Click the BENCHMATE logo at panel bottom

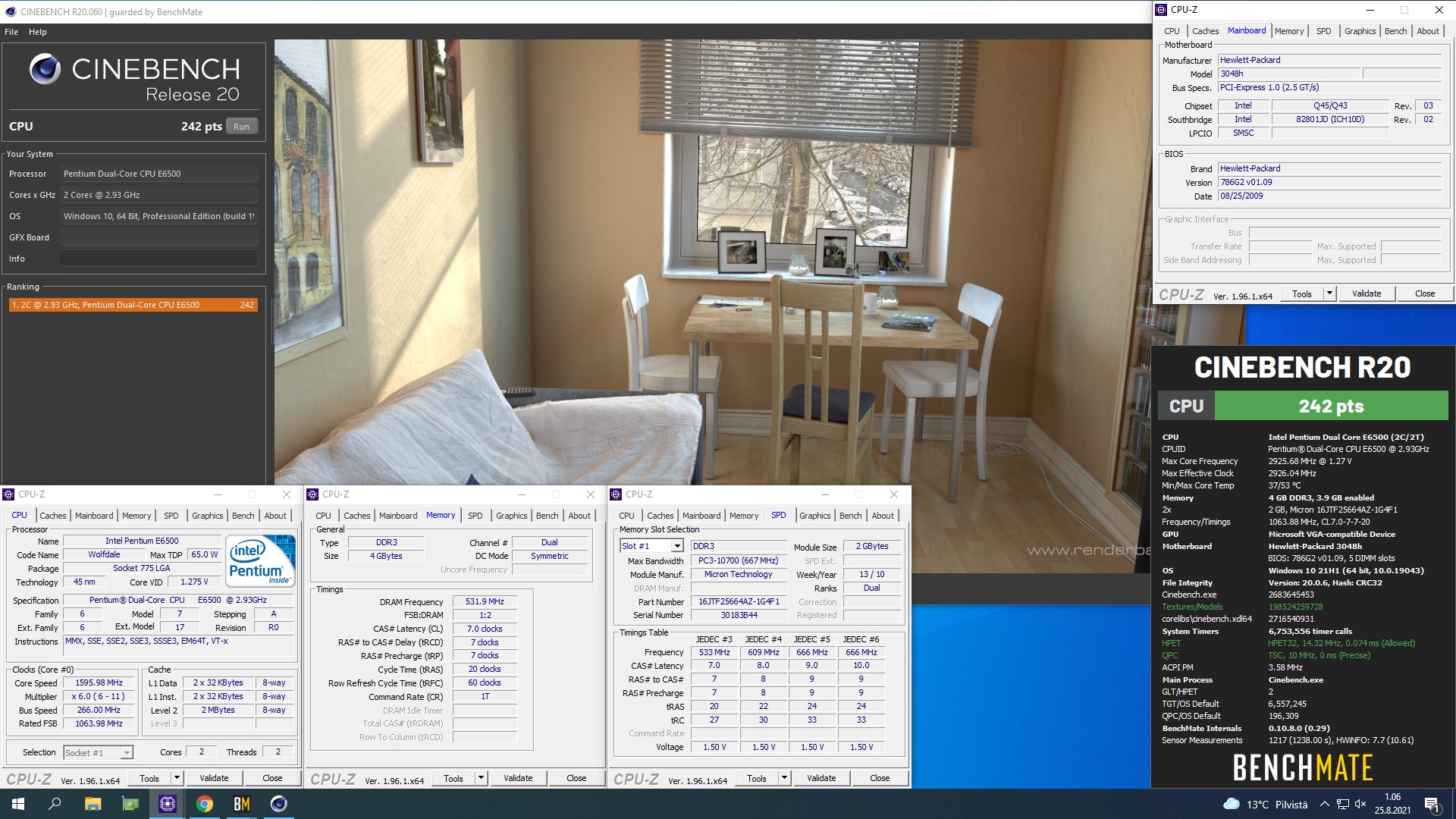click(1303, 767)
